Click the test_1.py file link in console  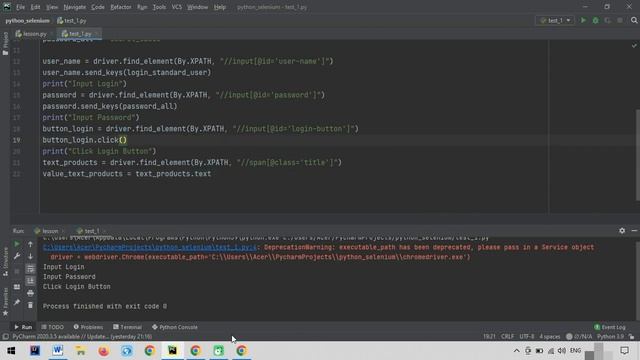[150, 247]
